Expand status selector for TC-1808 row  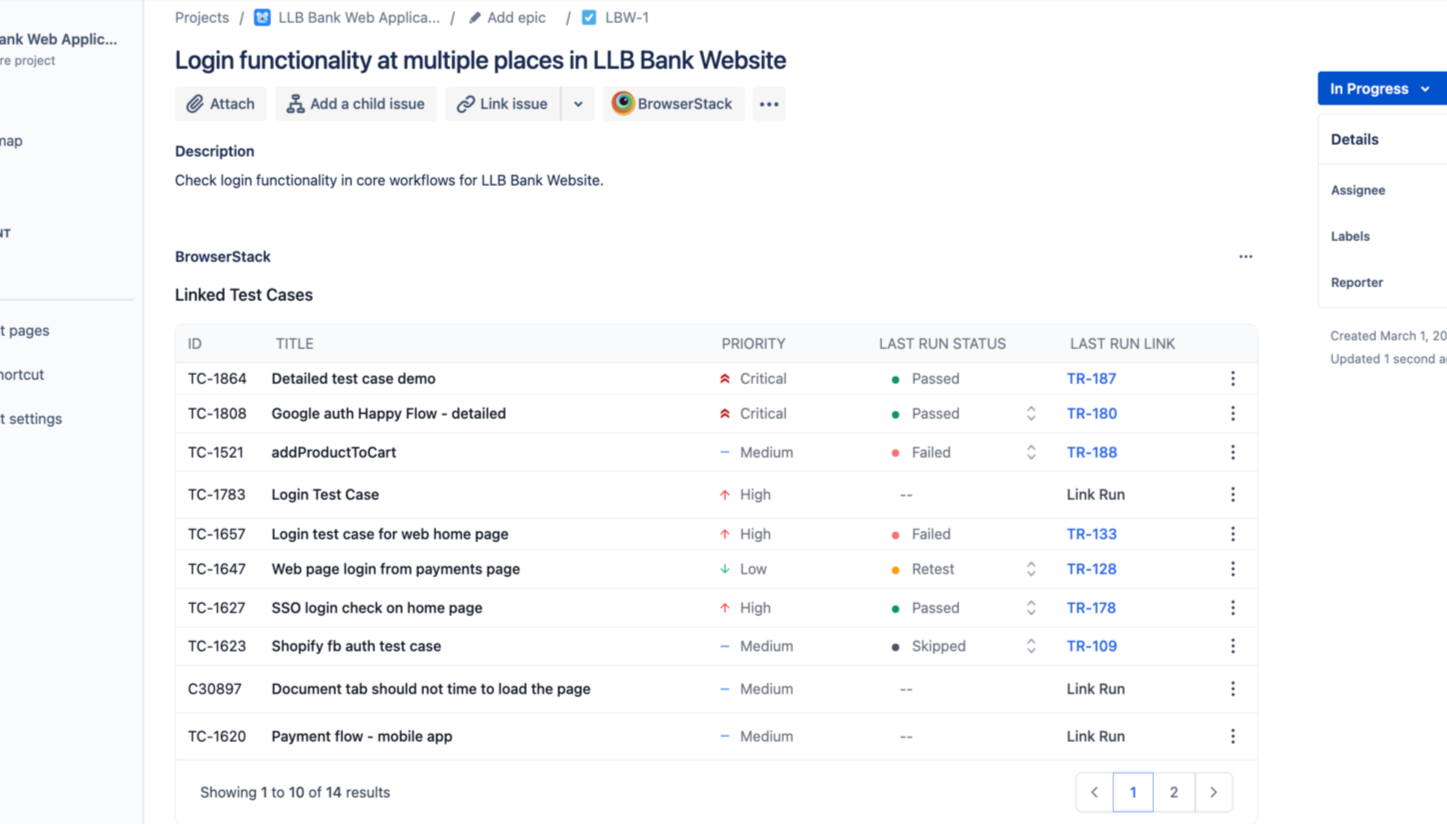pos(1030,414)
